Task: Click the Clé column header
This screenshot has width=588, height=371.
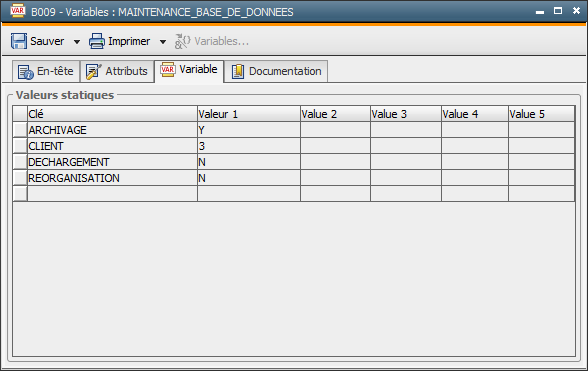Action: point(112,114)
